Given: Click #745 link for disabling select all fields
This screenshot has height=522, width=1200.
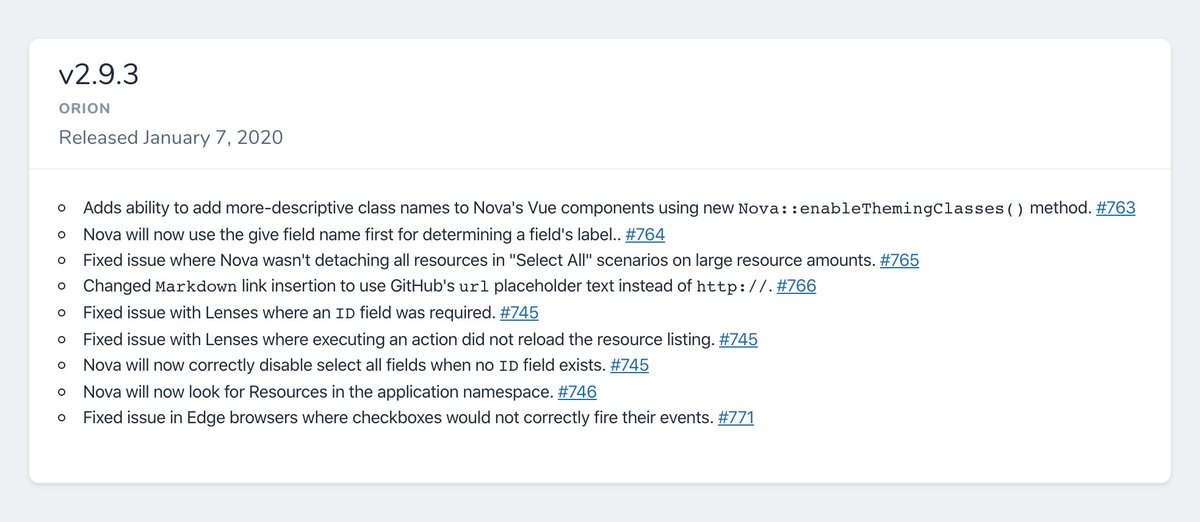Looking at the screenshot, I should [x=629, y=365].
